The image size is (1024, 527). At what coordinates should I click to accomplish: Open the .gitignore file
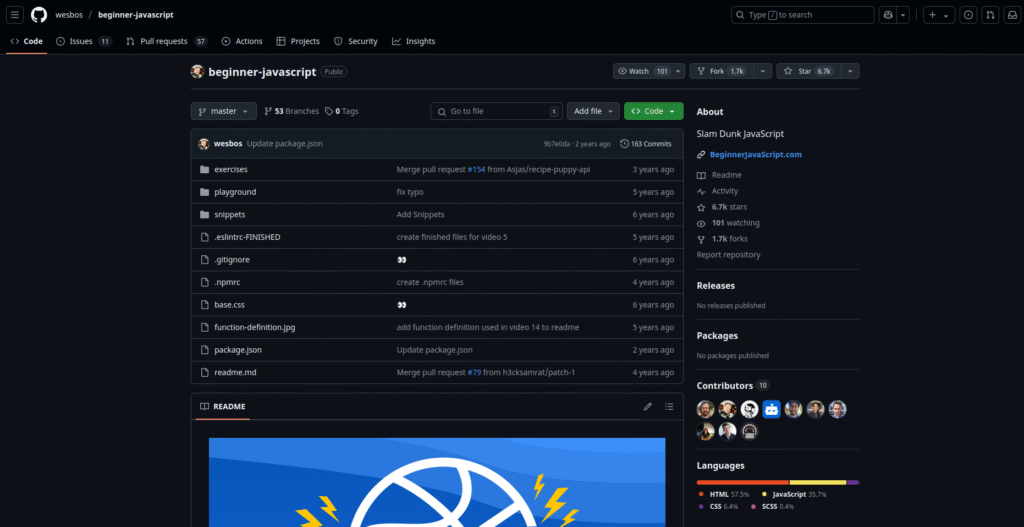pyautogui.click(x=232, y=259)
